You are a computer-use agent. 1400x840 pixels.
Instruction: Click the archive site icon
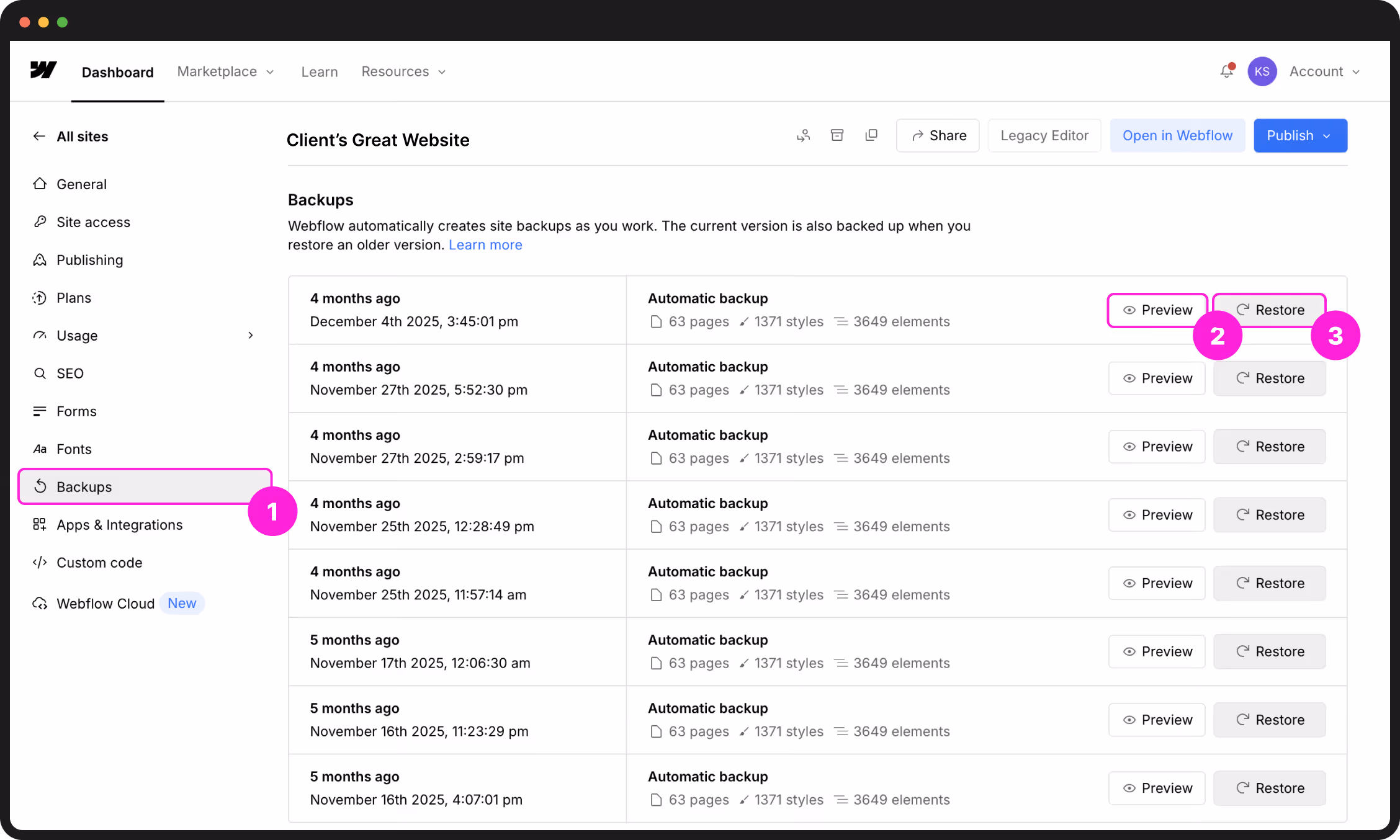pos(837,135)
